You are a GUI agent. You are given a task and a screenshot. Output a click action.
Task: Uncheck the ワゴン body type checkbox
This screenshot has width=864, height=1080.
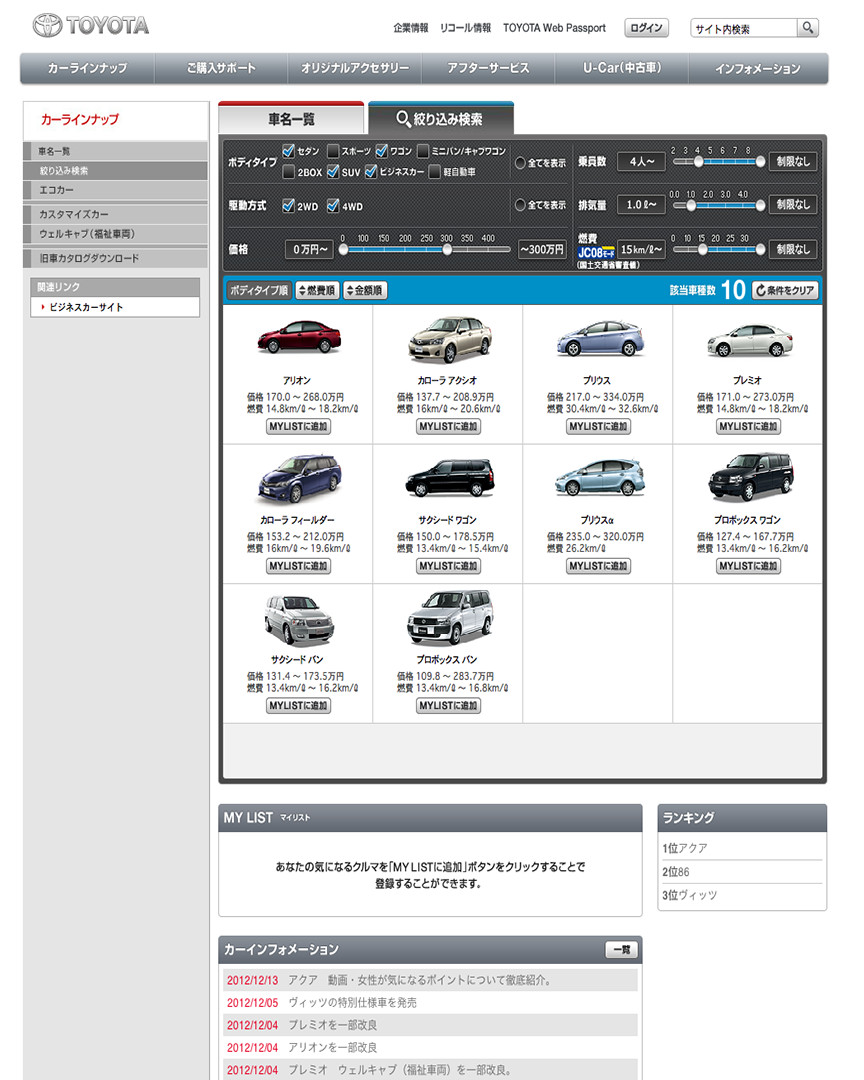pyautogui.click(x=381, y=150)
